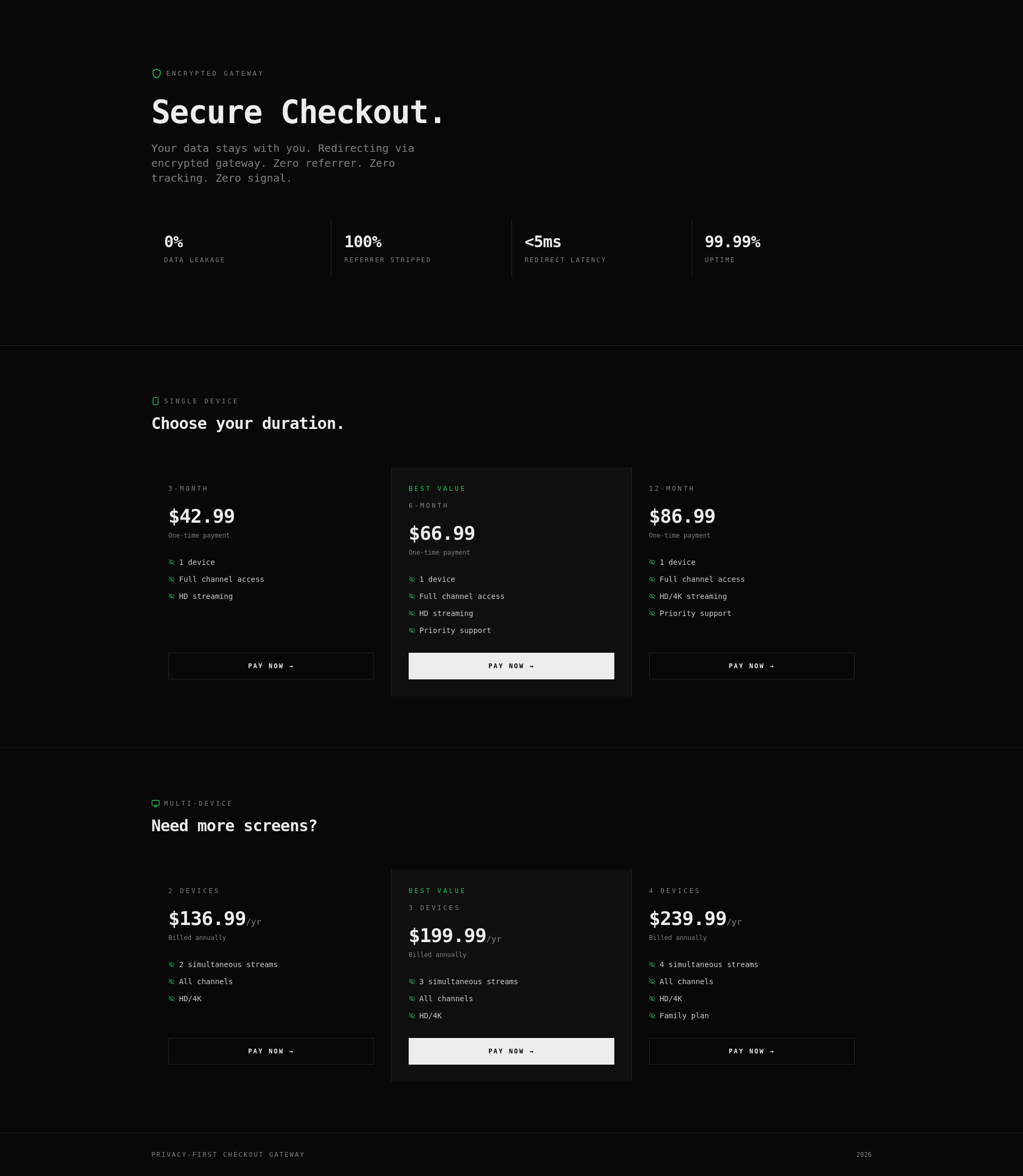Click the monitor icon next to Multi-Device
Screen dimensions: 1023x1176
[155, 803]
